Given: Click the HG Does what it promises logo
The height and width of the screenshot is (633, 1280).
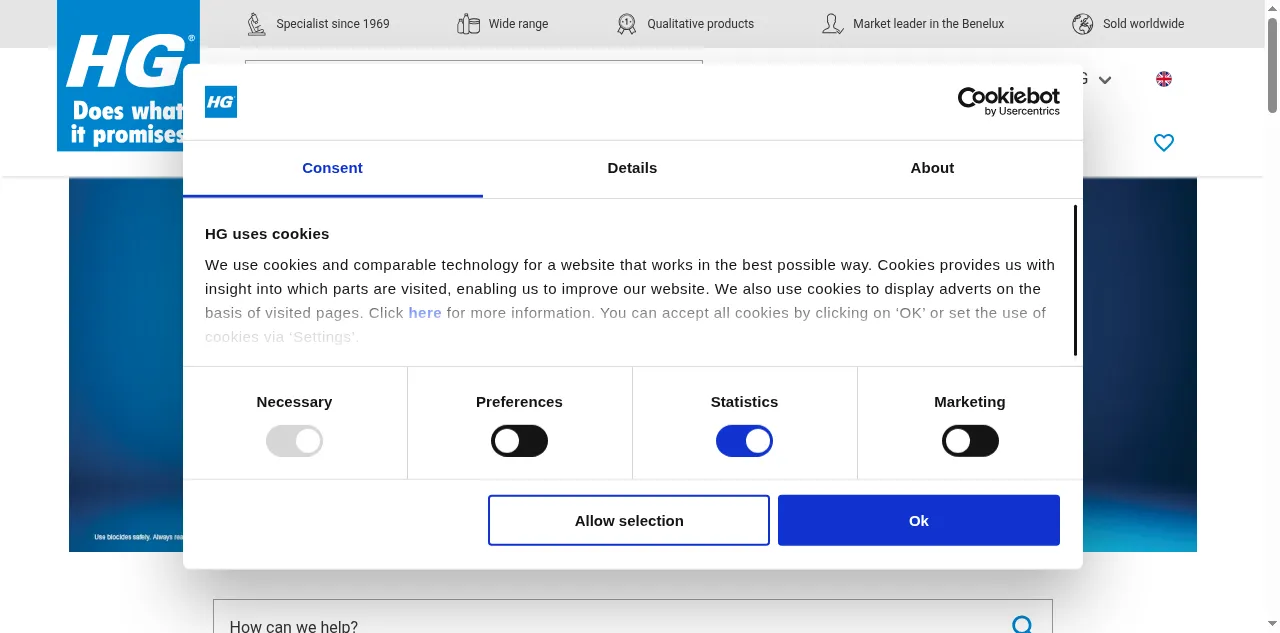Looking at the screenshot, I should 128,76.
